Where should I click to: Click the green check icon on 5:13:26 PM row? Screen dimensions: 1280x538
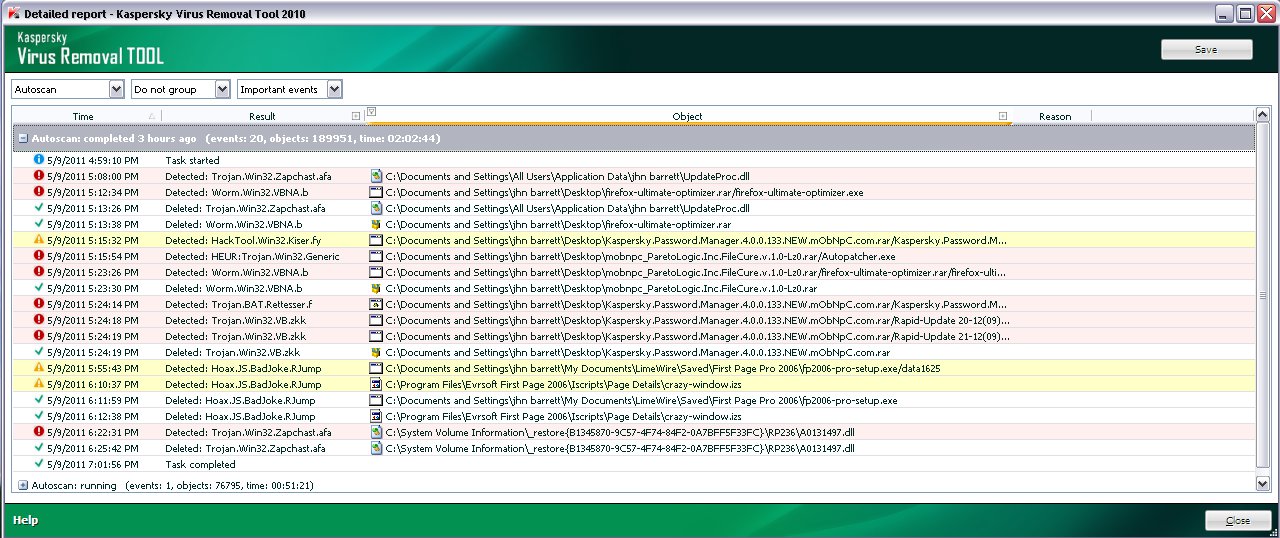[39, 208]
